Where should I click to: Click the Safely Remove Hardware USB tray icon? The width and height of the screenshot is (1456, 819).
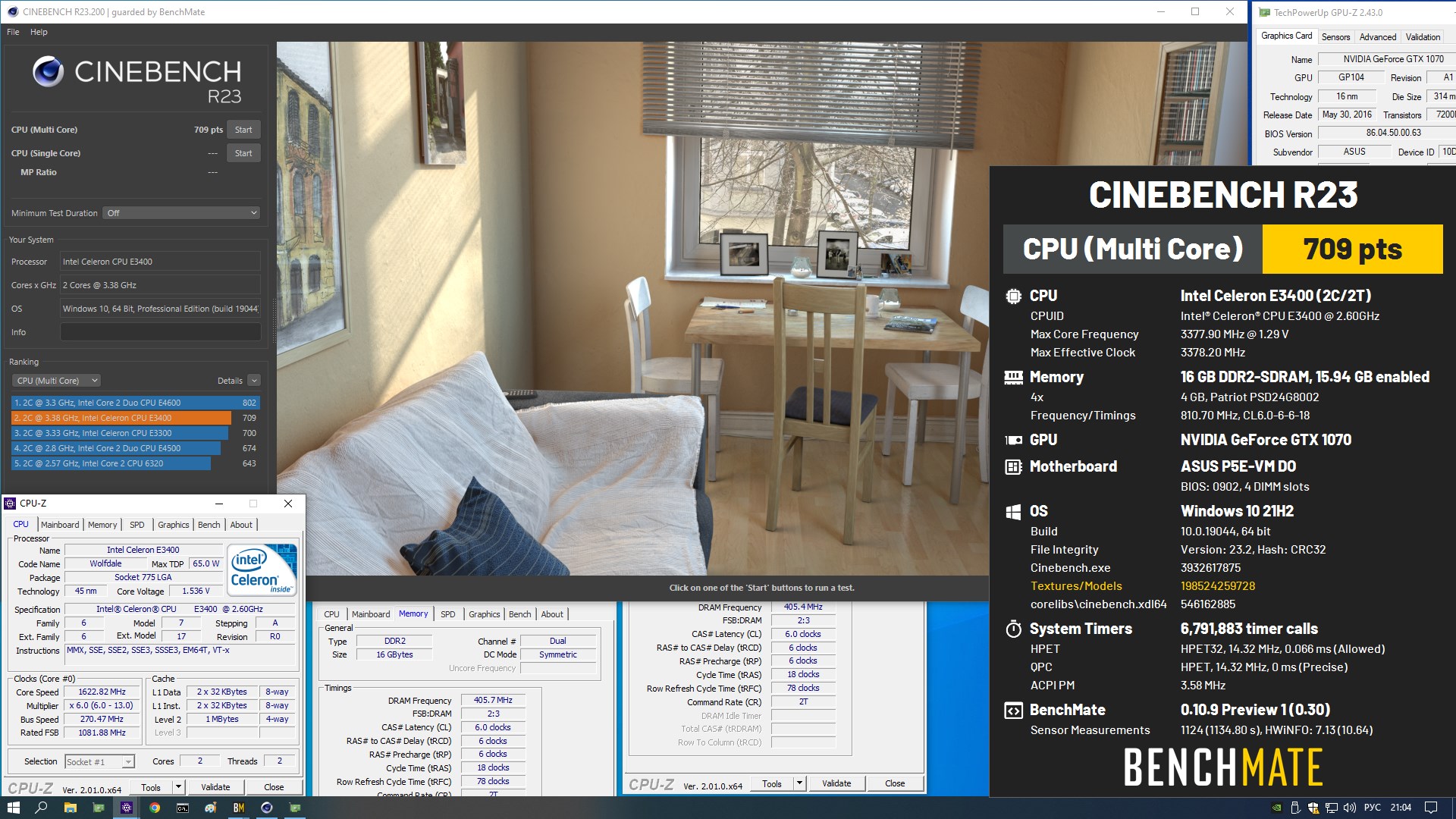(x=1295, y=808)
